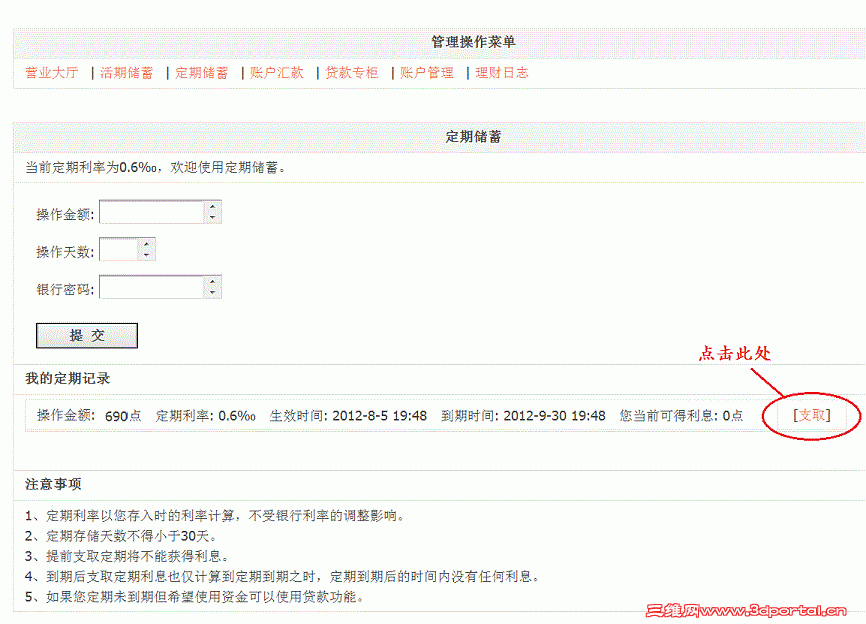Viewport: 866px width, 624px height.
Task: Click the 银行密码 up spinner arrow
Action: point(214,281)
